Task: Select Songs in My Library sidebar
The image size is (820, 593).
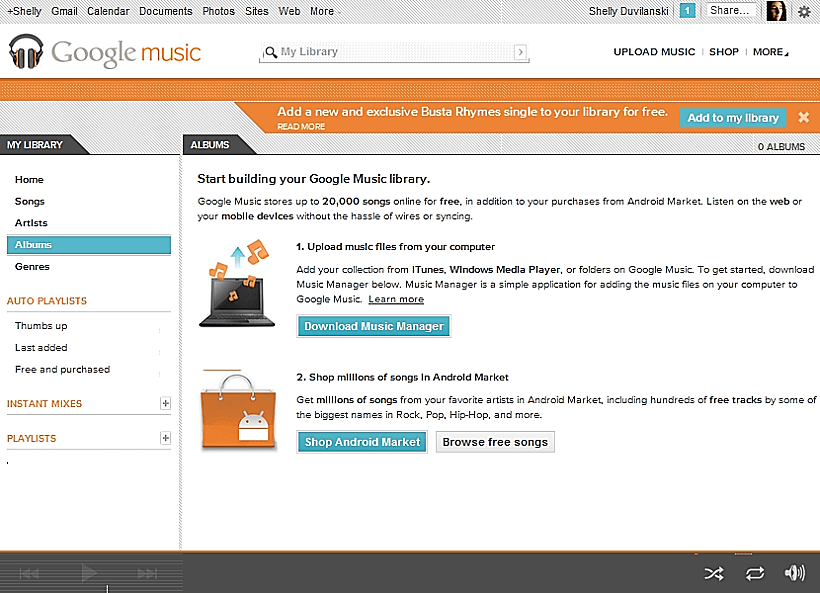Action: 30,201
